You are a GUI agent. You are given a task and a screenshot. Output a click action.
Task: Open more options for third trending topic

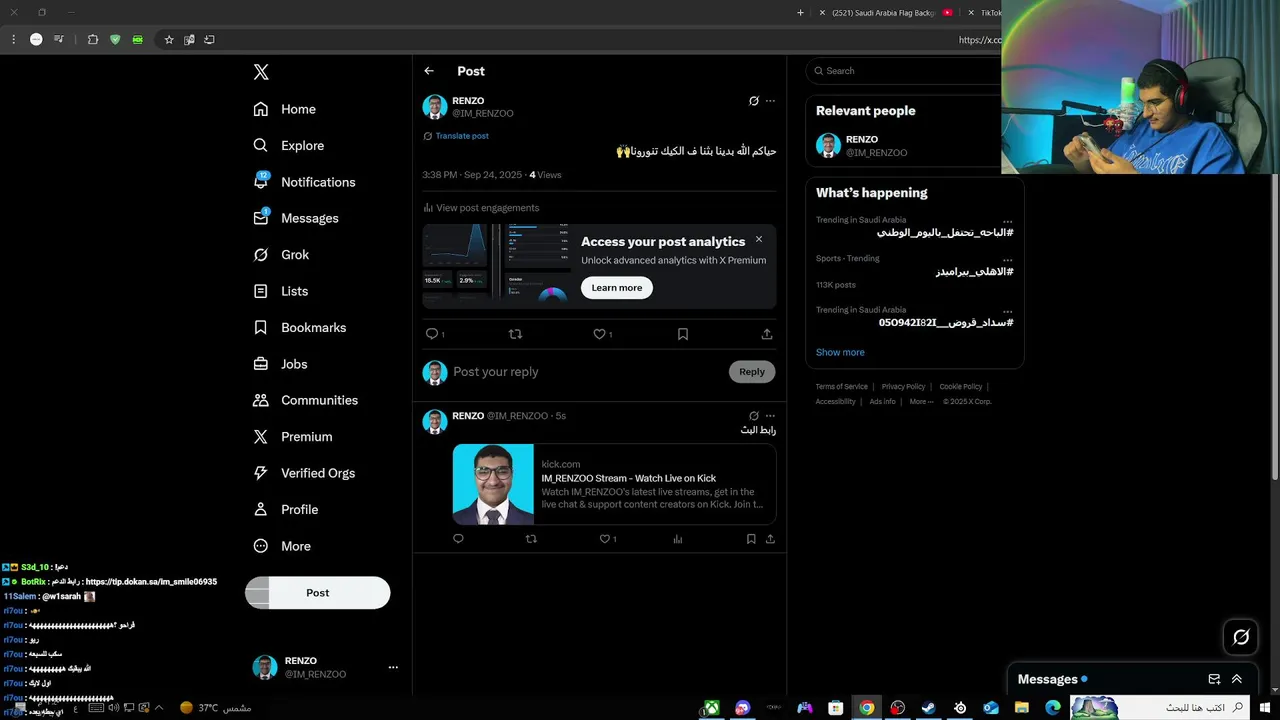tap(1008, 311)
